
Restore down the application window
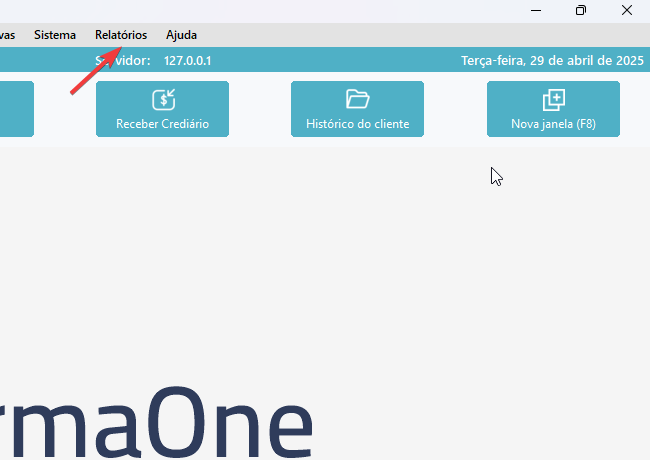click(581, 10)
